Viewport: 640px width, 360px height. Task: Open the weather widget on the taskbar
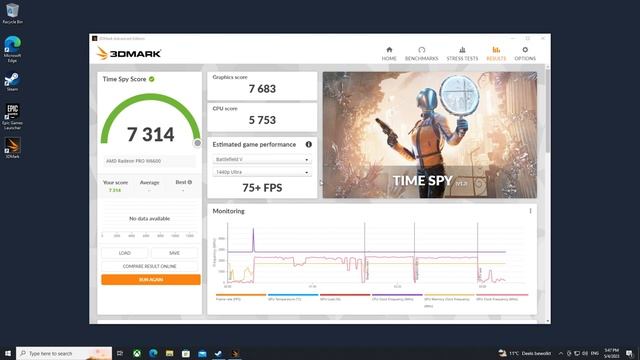click(525, 353)
